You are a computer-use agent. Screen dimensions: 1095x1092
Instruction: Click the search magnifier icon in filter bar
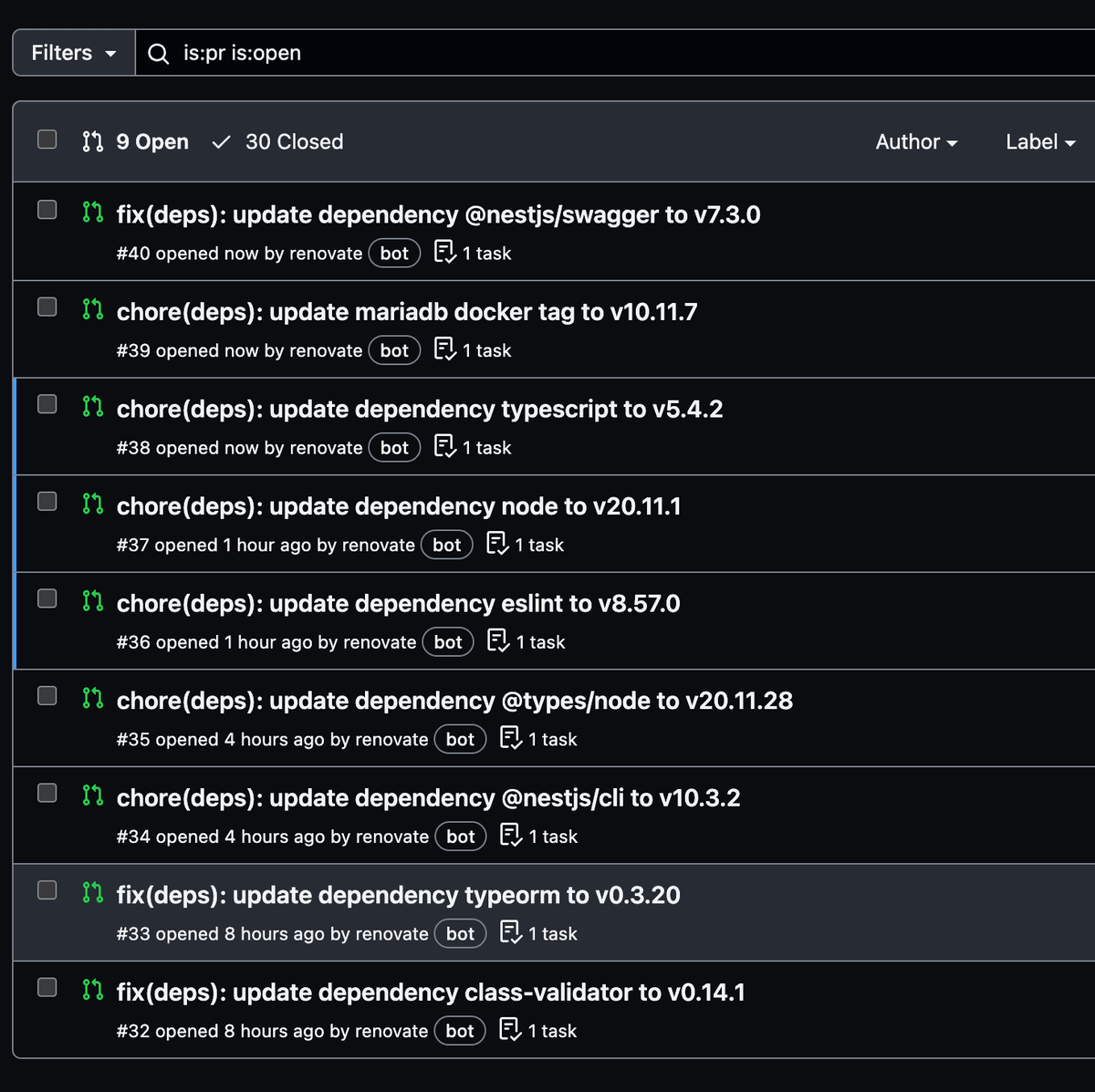click(158, 54)
